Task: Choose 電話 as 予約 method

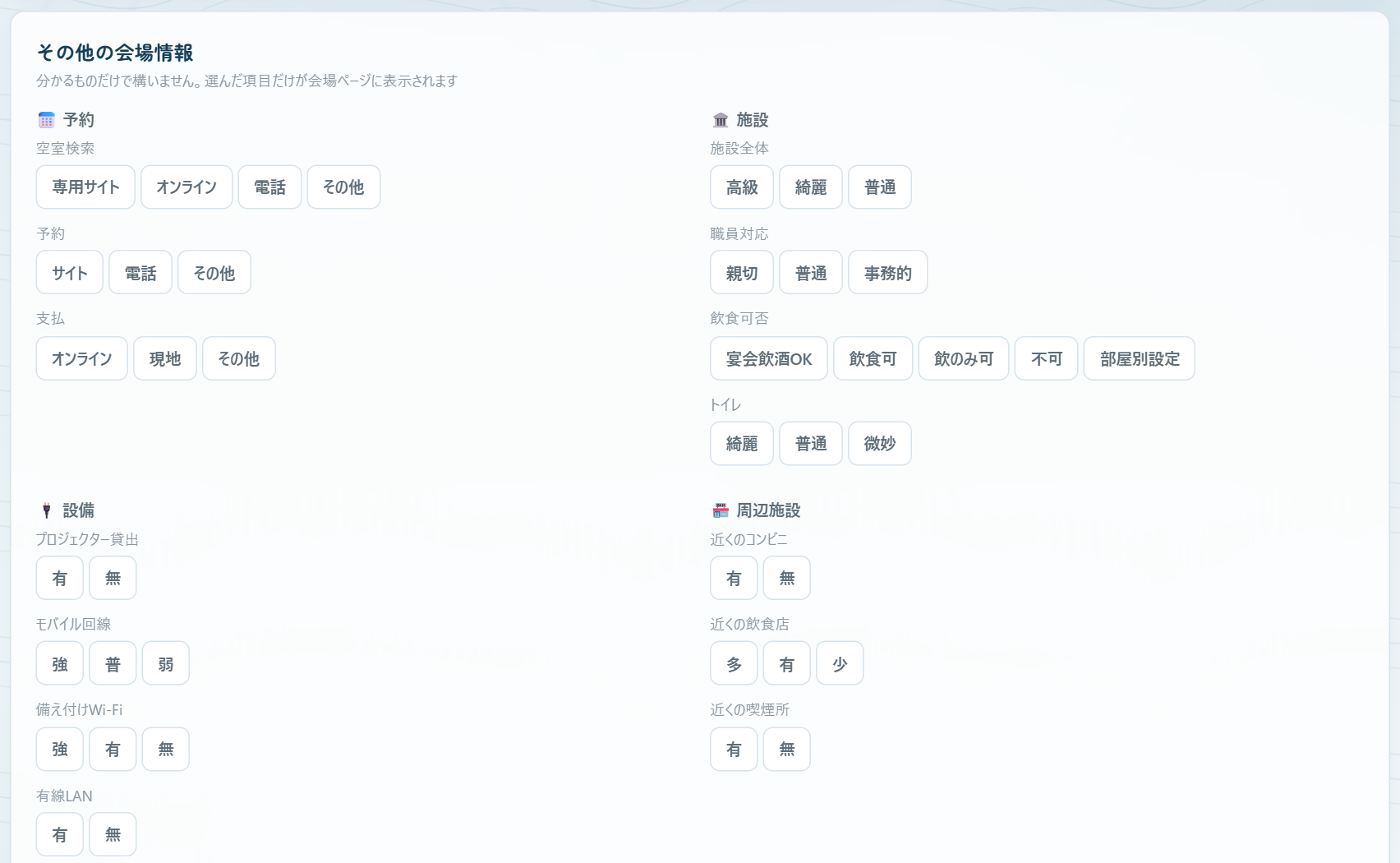Action: (140, 273)
